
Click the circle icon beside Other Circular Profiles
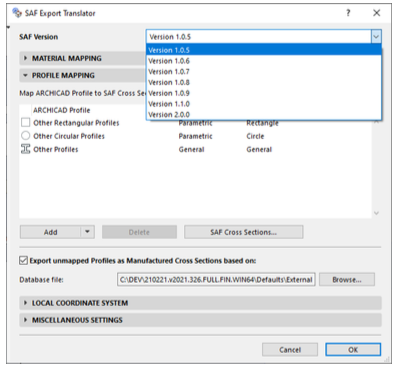(x=25, y=136)
